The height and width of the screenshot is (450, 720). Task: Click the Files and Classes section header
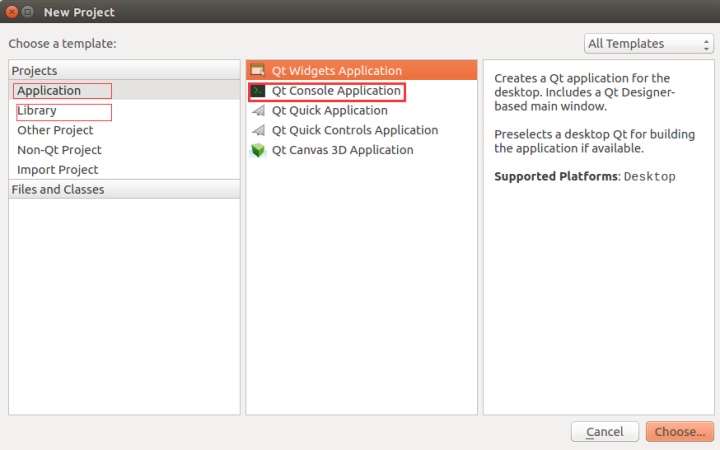pos(124,189)
